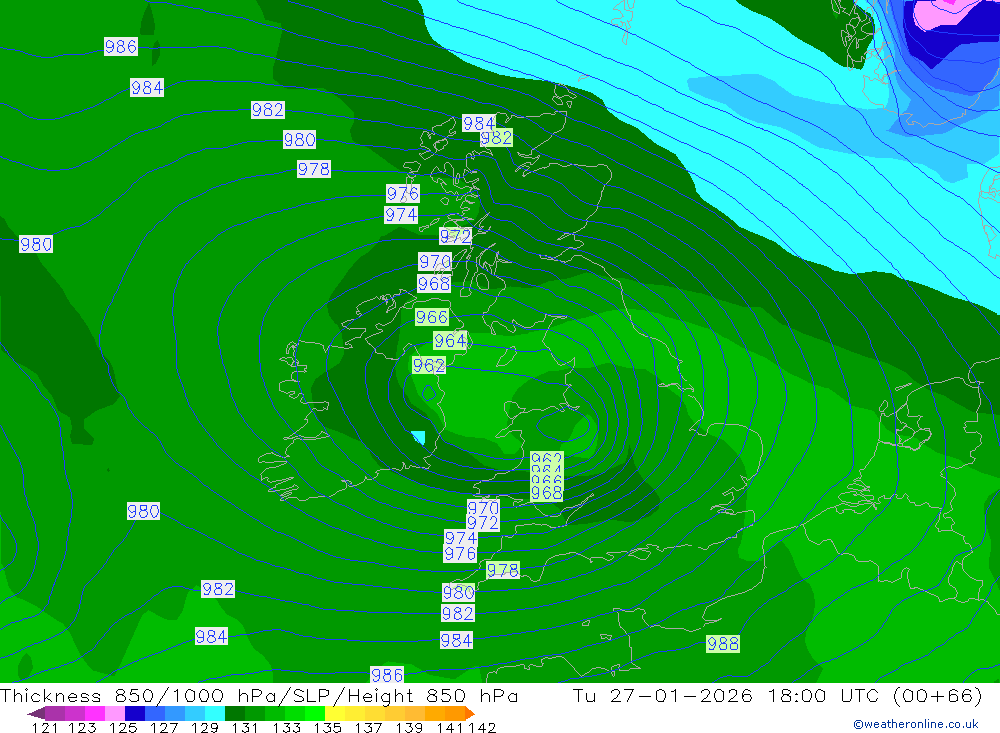Click the 966 pressure label near Northern Ireland
This screenshot has height=733, width=1000.
[x=432, y=317]
